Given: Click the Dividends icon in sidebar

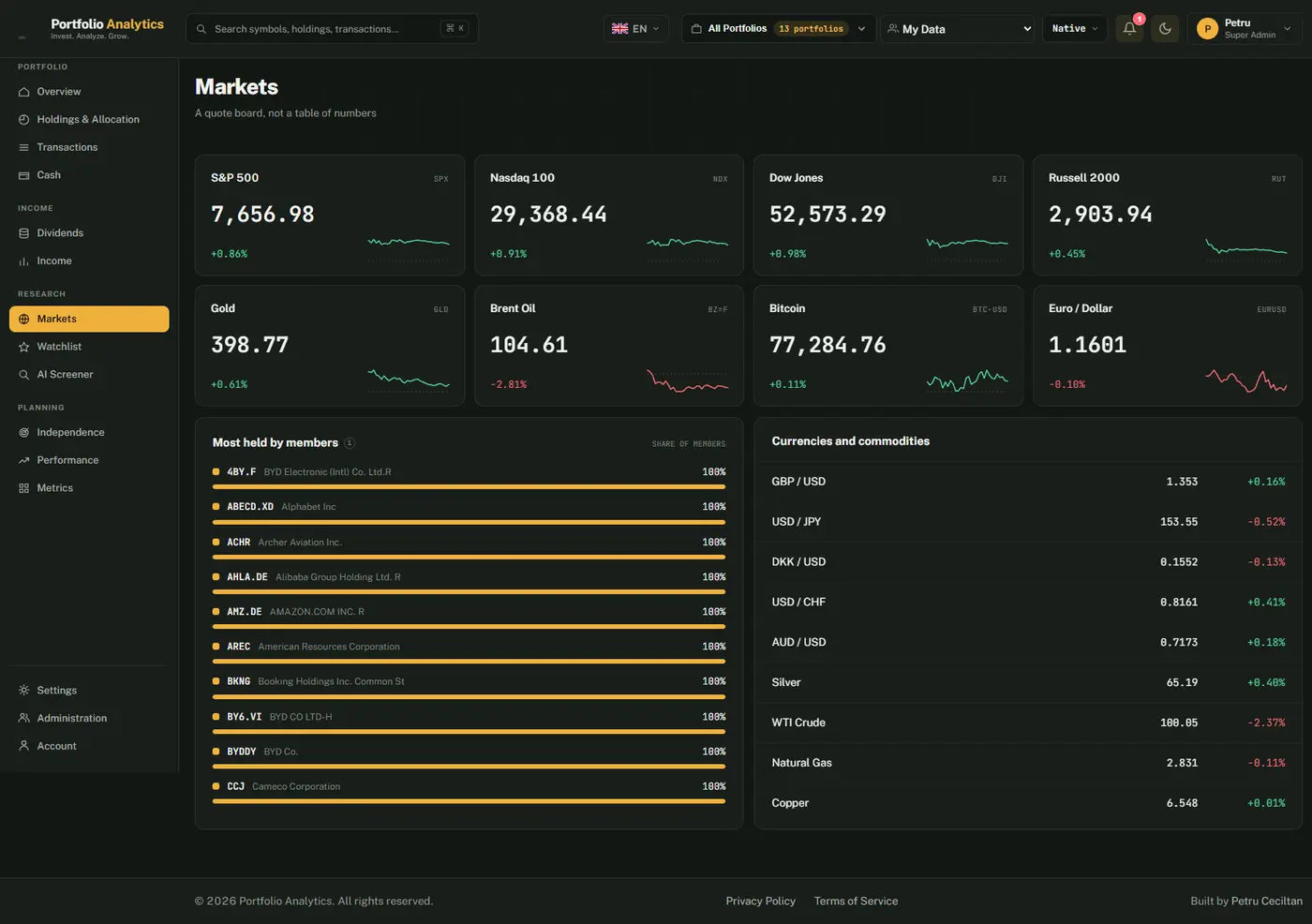Looking at the screenshot, I should [24, 233].
